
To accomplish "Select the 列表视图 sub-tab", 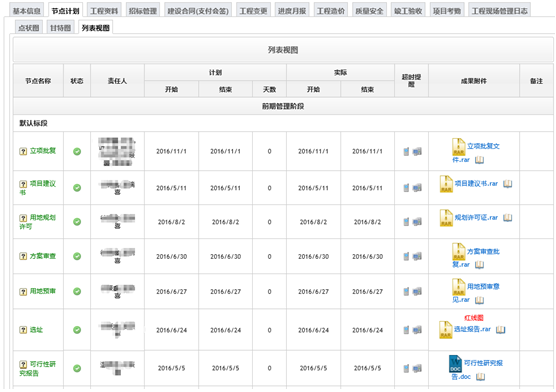I will pyautogui.click(x=96, y=28).
